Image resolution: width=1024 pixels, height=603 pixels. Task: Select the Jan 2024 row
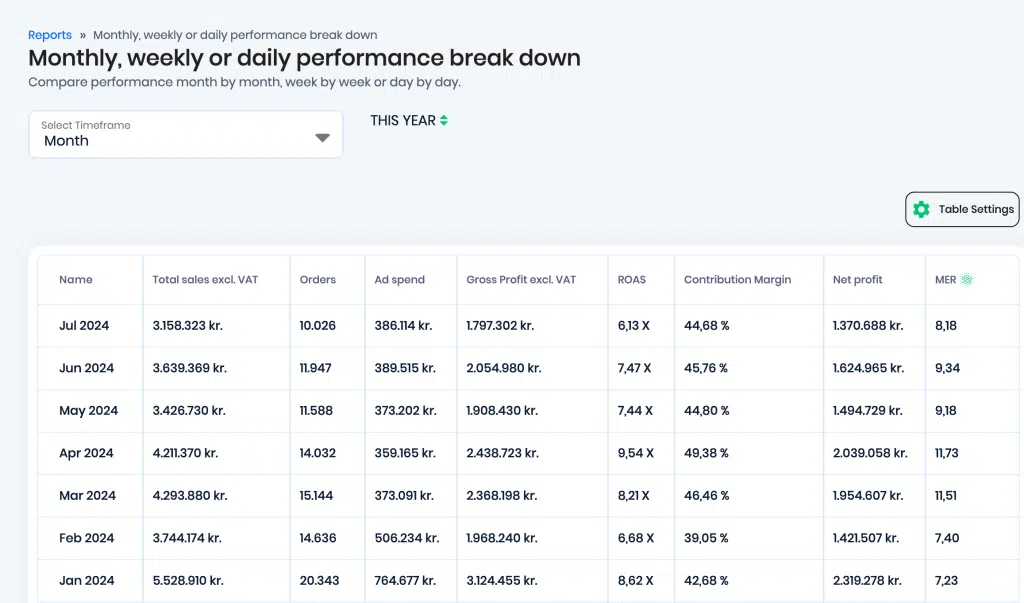coord(528,580)
